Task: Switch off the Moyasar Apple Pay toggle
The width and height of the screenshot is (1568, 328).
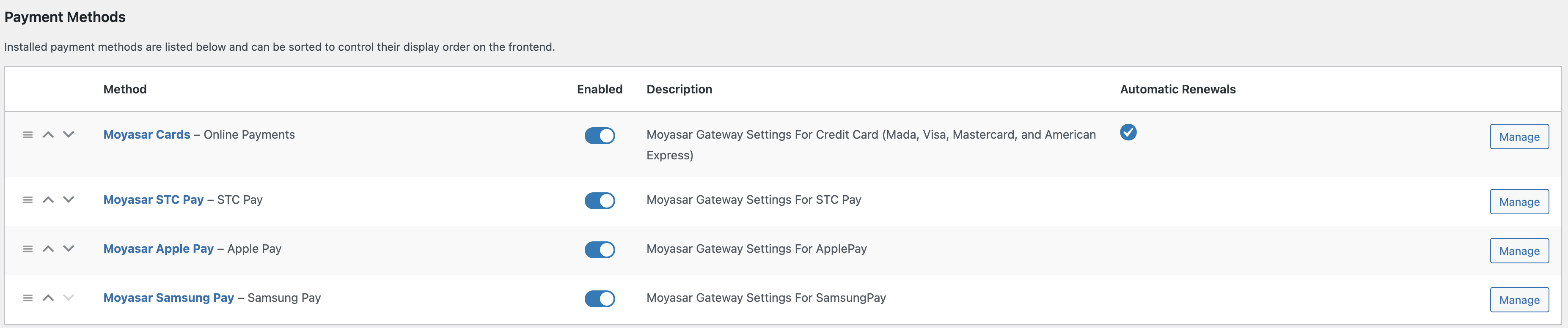Action: (600, 249)
